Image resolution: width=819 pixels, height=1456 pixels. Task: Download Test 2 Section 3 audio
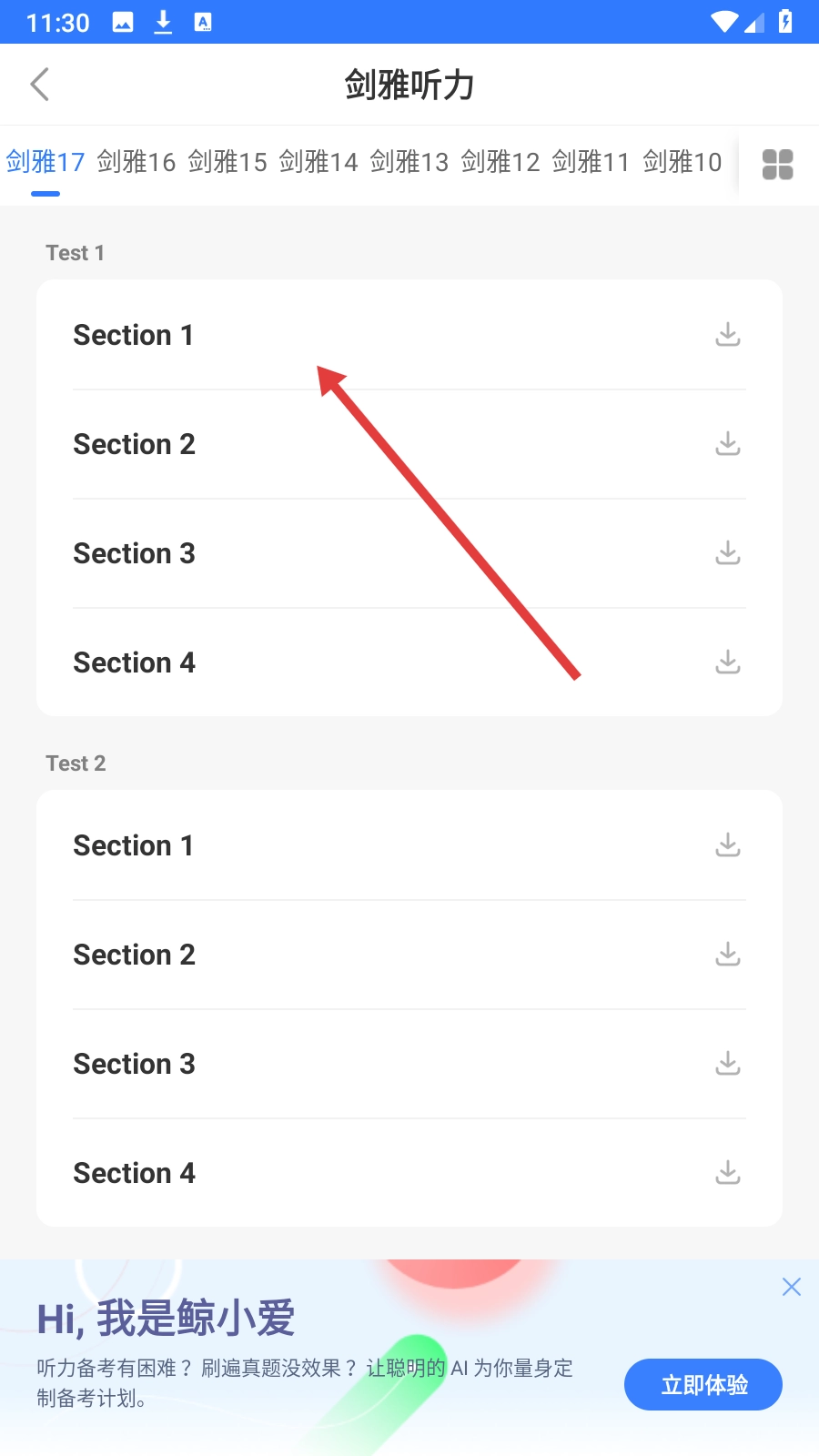pyautogui.click(x=727, y=1064)
